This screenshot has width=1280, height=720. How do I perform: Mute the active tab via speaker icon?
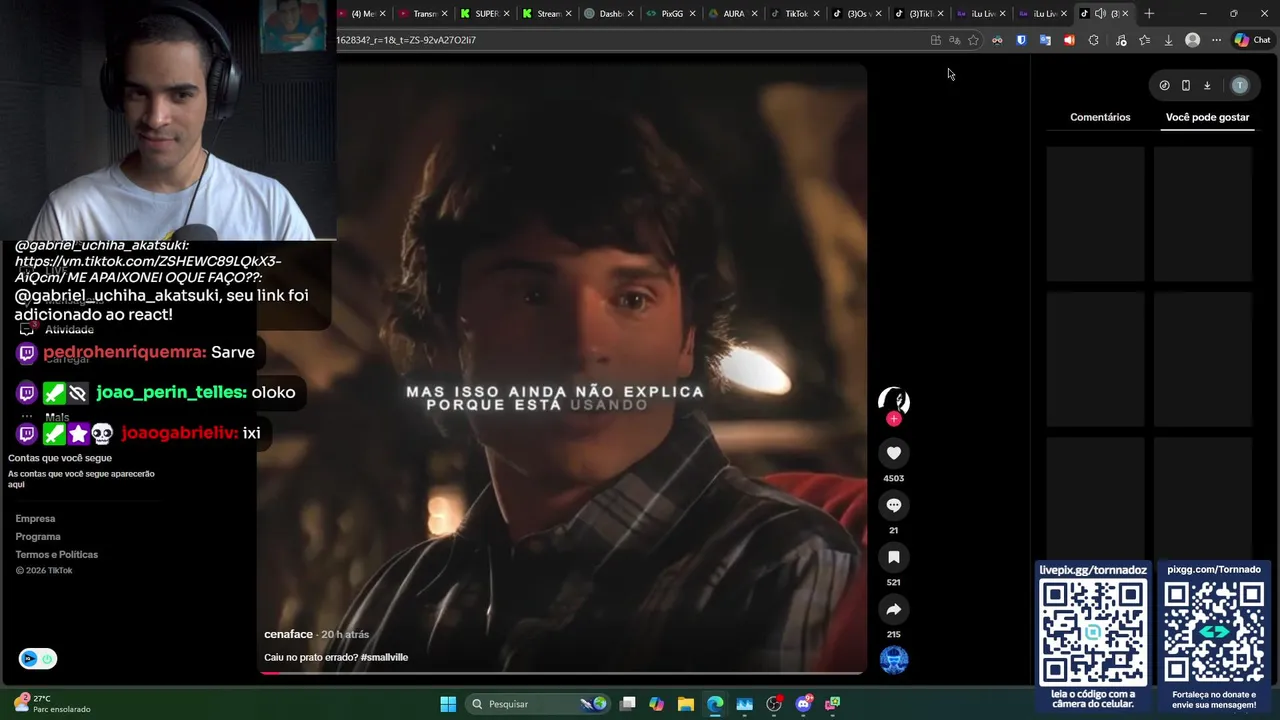(1100, 13)
